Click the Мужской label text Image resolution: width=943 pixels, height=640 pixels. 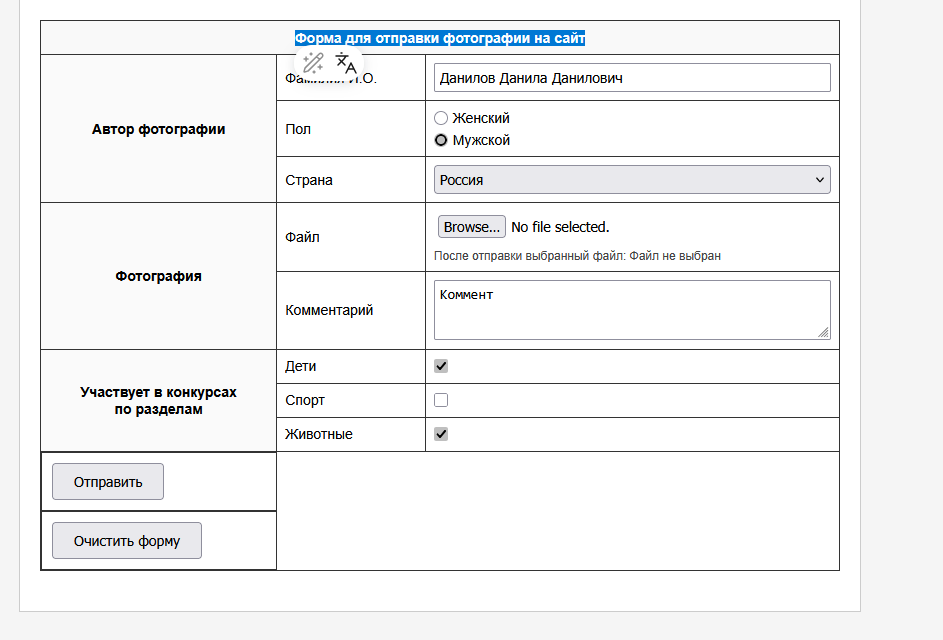(481, 140)
